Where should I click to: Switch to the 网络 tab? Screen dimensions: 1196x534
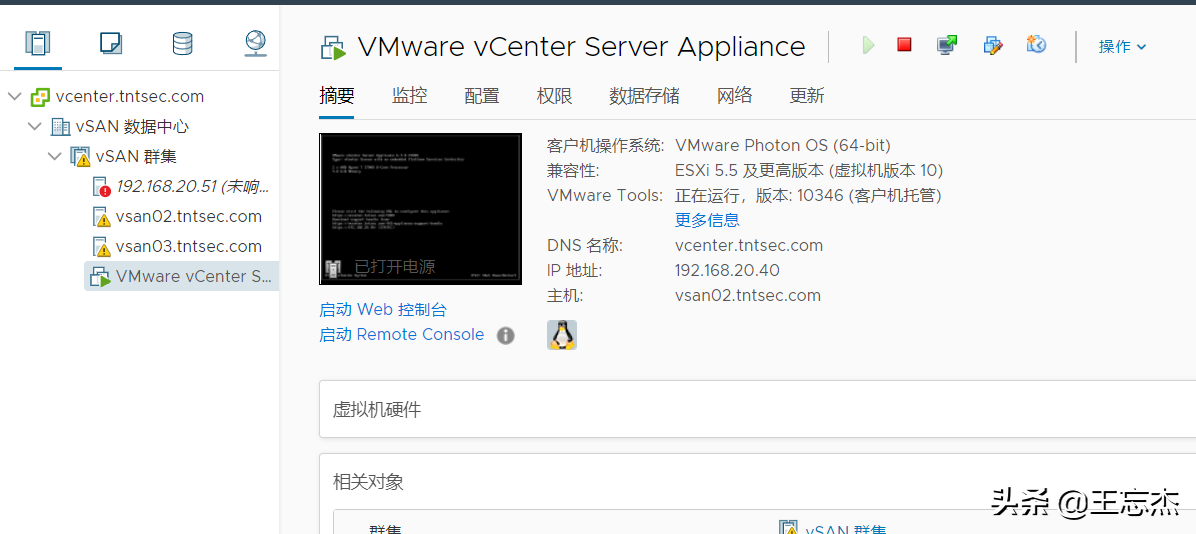pyautogui.click(x=735, y=96)
